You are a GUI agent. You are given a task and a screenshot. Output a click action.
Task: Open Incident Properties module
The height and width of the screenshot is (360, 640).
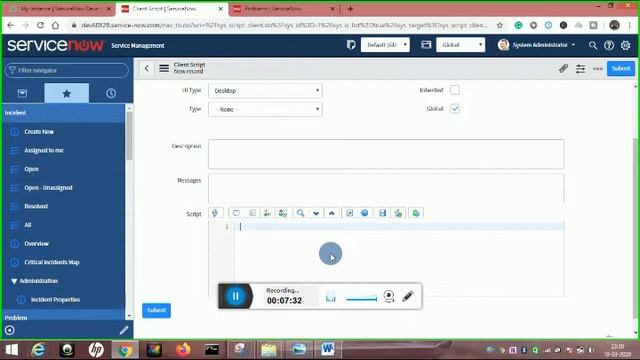point(56,300)
